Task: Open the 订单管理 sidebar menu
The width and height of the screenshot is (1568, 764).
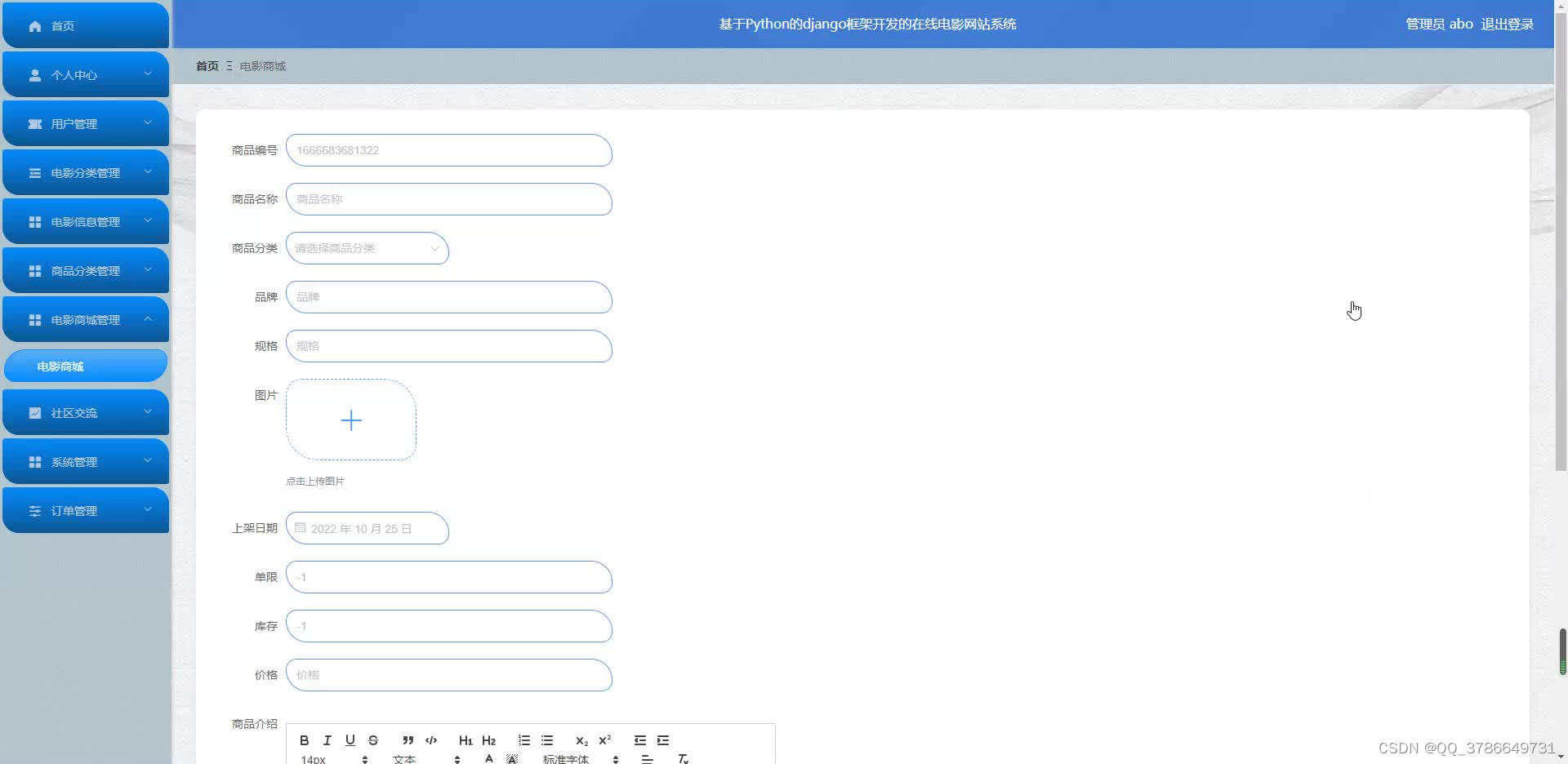Action: [86, 510]
